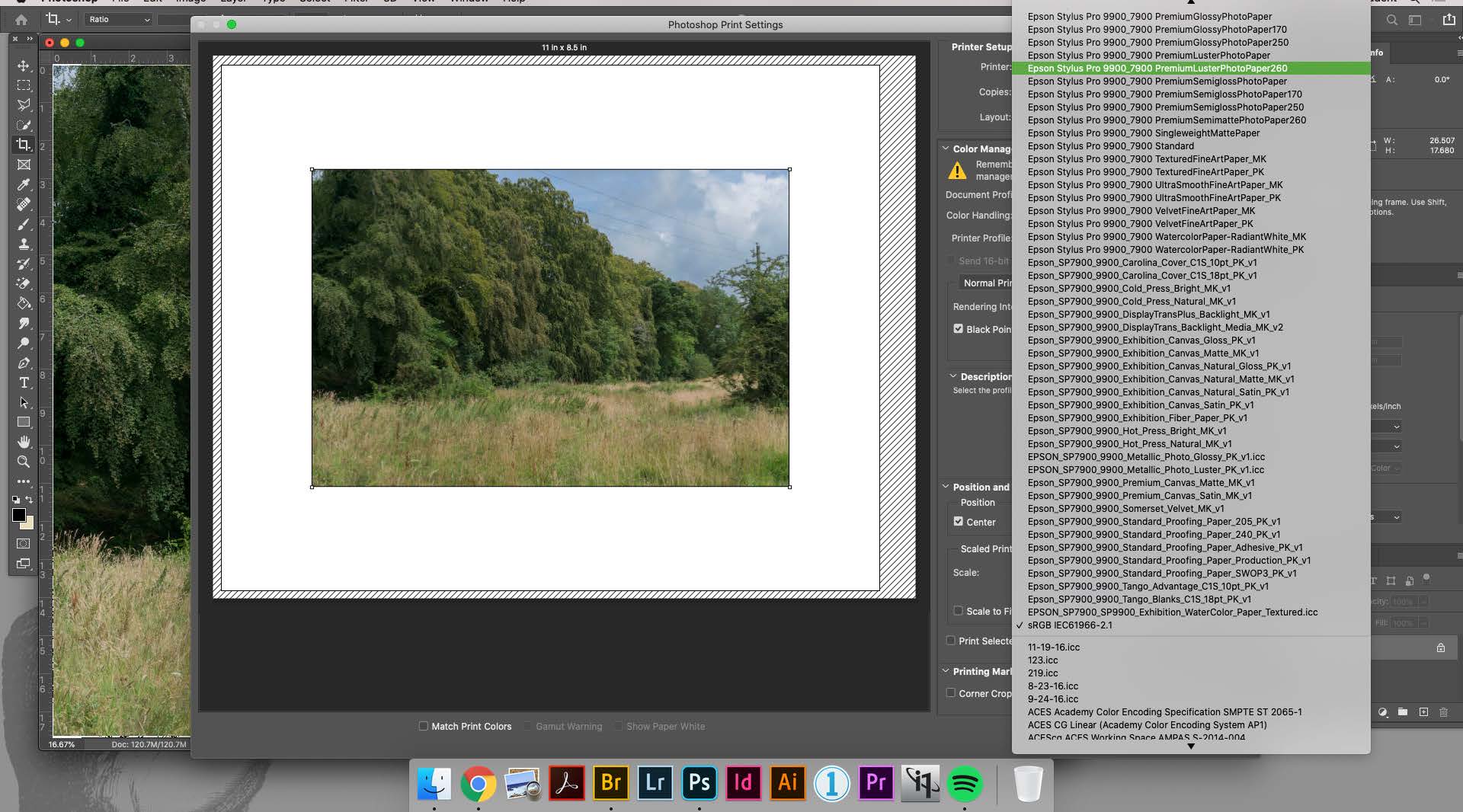Toggle the Black Point Compensation checkbox
The width and height of the screenshot is (1463, 812).
point(958,329)
